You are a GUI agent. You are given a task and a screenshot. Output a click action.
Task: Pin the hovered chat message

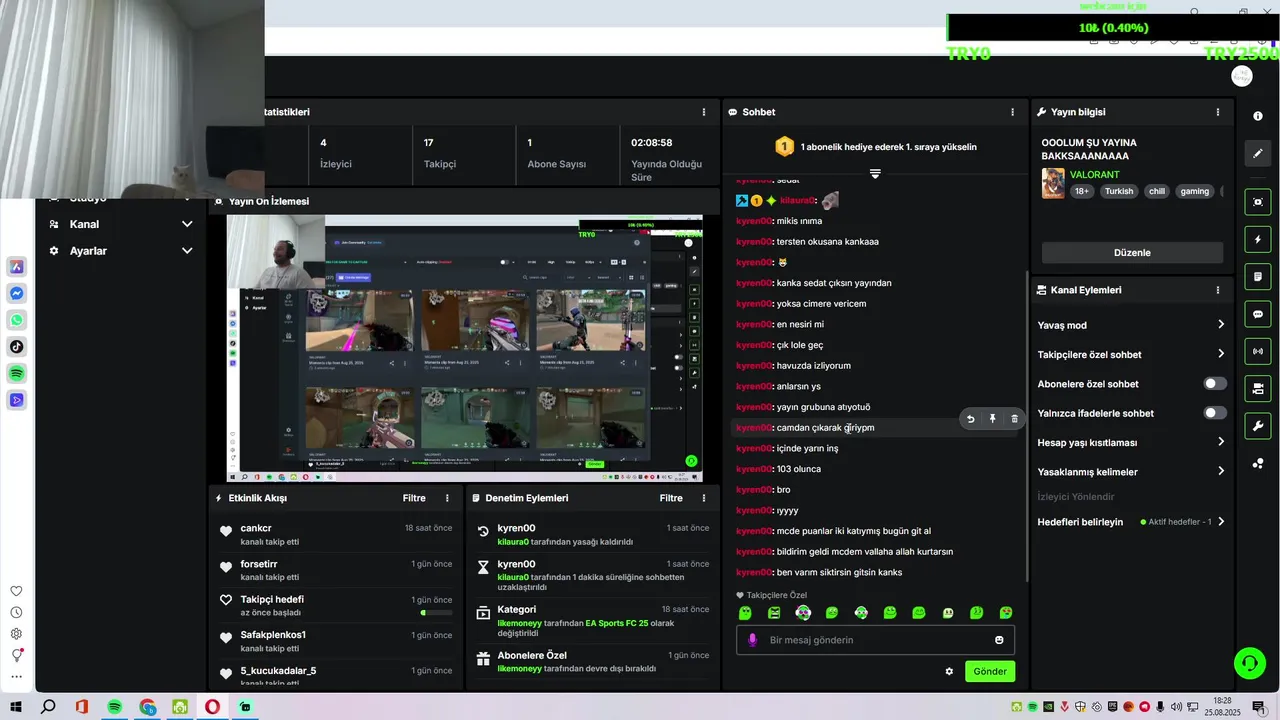(x=992, y=419)
